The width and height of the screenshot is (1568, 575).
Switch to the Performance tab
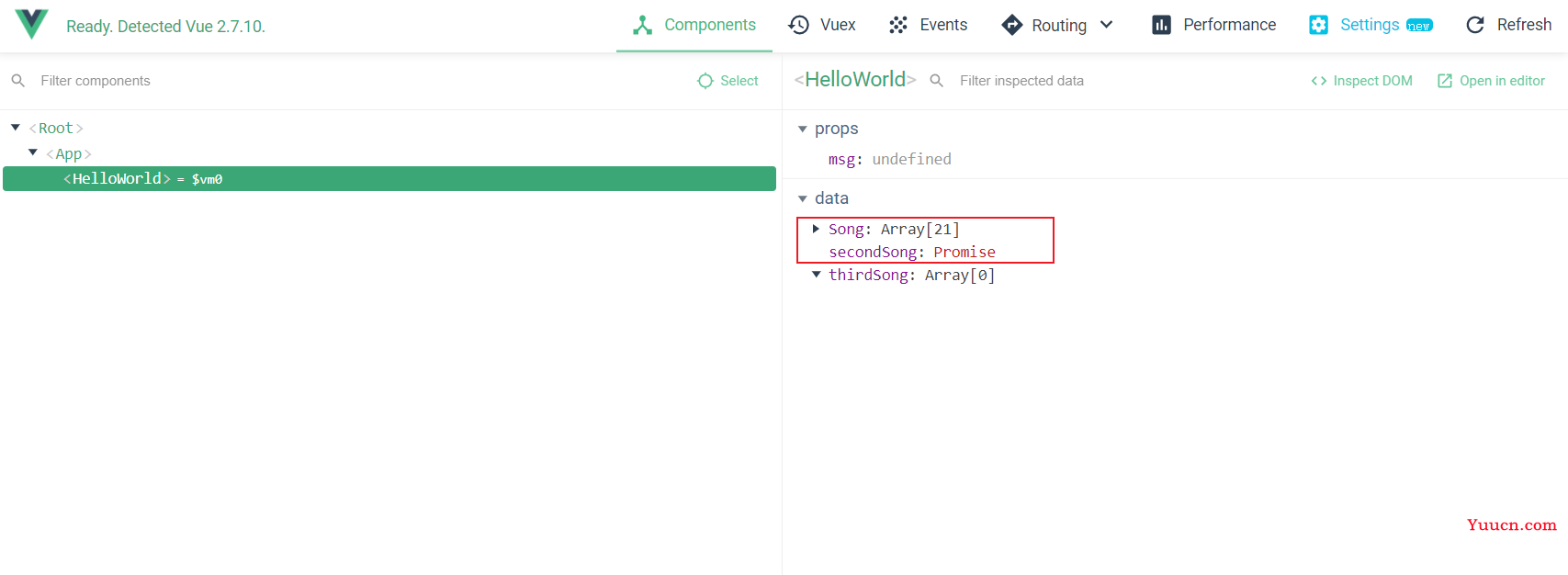coord(1213,26)
